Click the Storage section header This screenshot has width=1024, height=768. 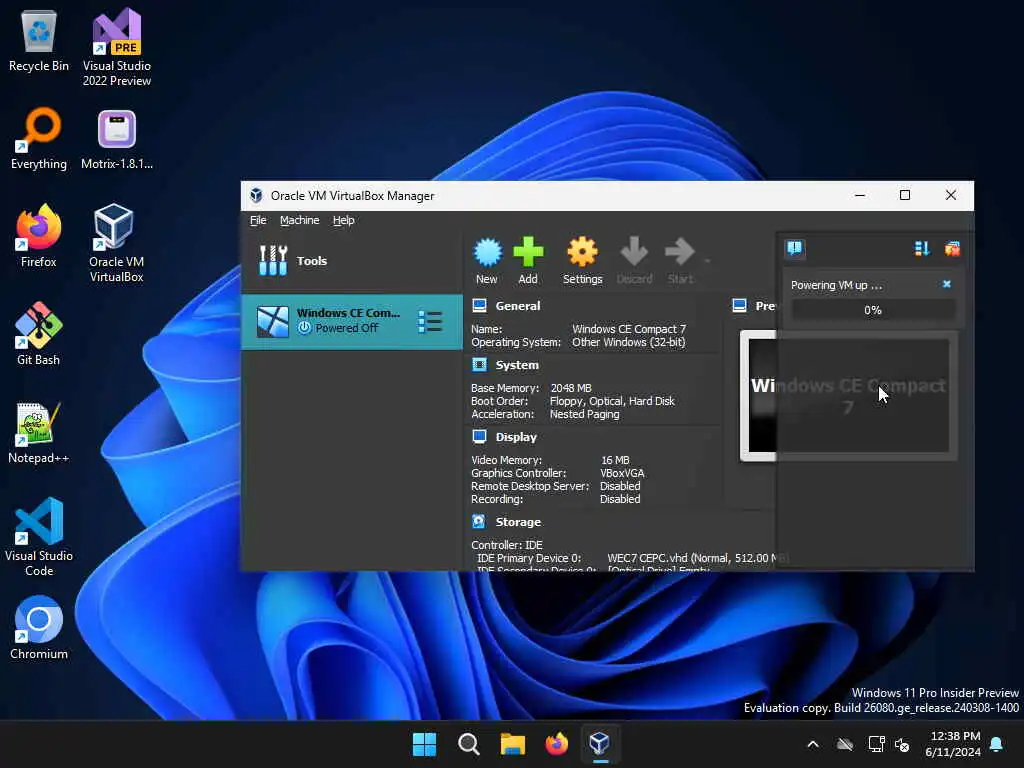(x=518, y=522)
